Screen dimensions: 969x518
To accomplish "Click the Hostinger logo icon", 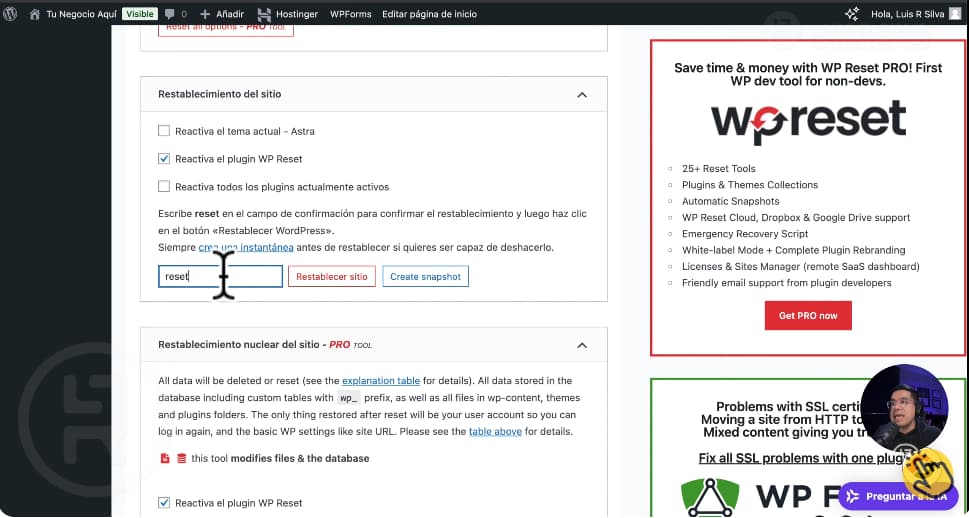I will [264, 14].
